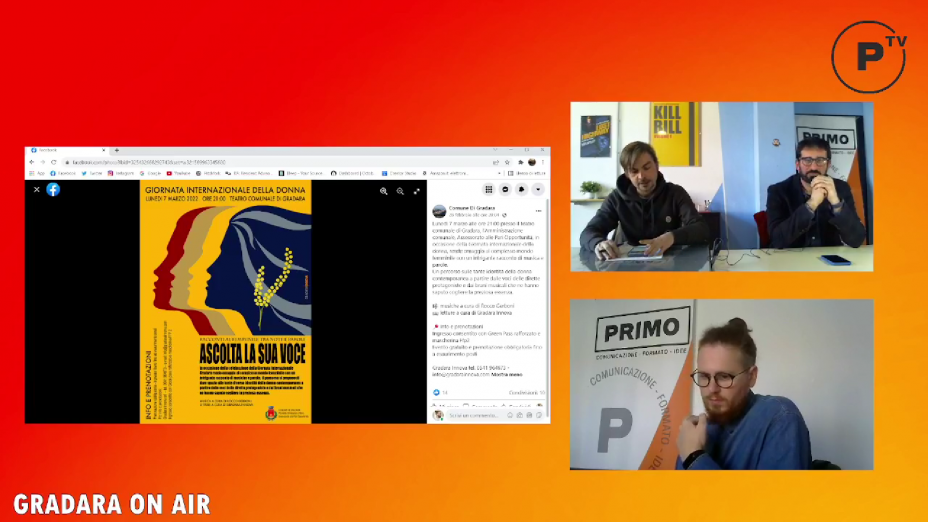Screen dimensions: 928x522
Task: Zoom out of the poster photo
Action: click(x=400, y=191)
